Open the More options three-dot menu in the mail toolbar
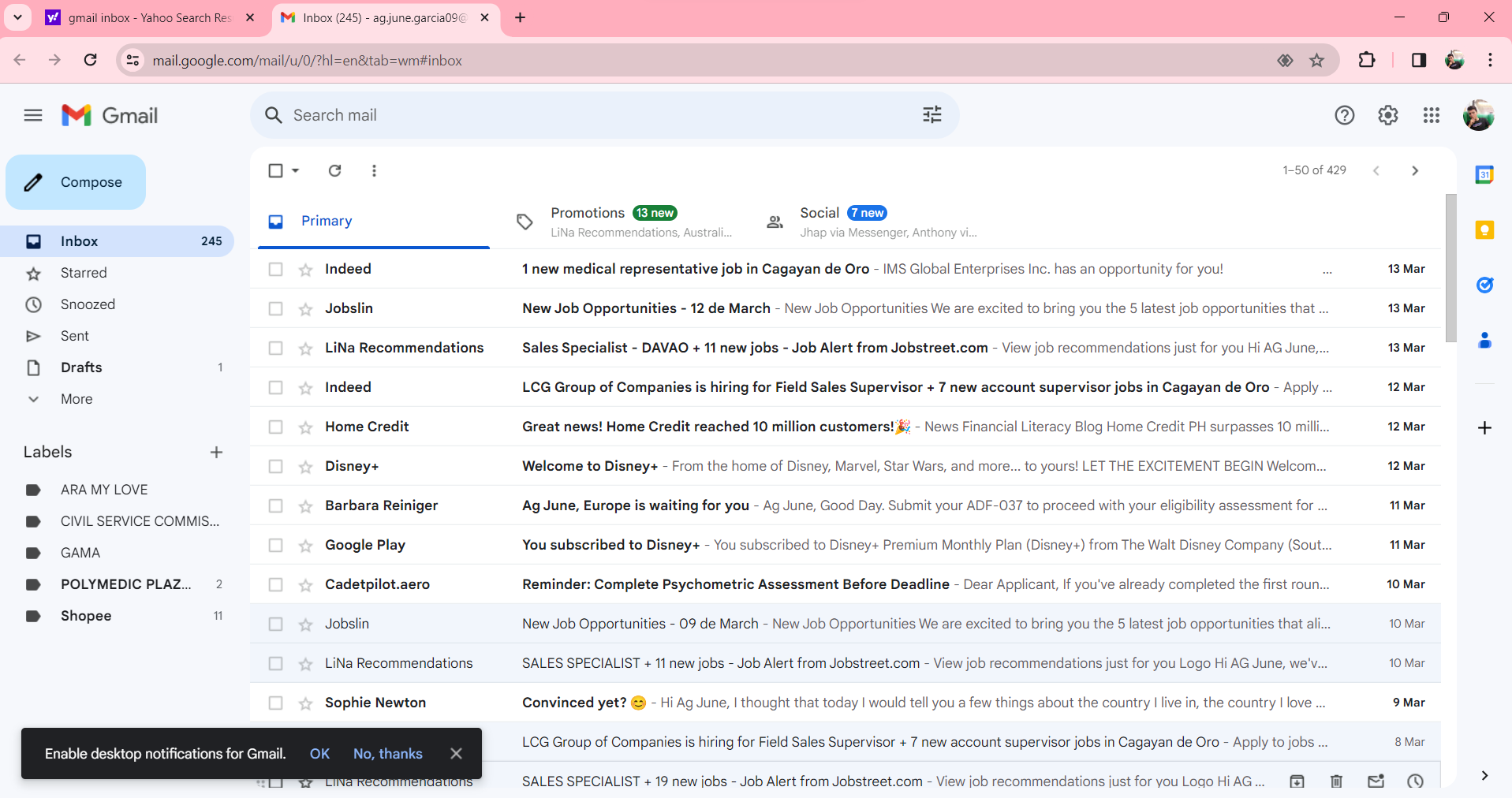The image size is (1512, 798). click(x=374, y=170)
